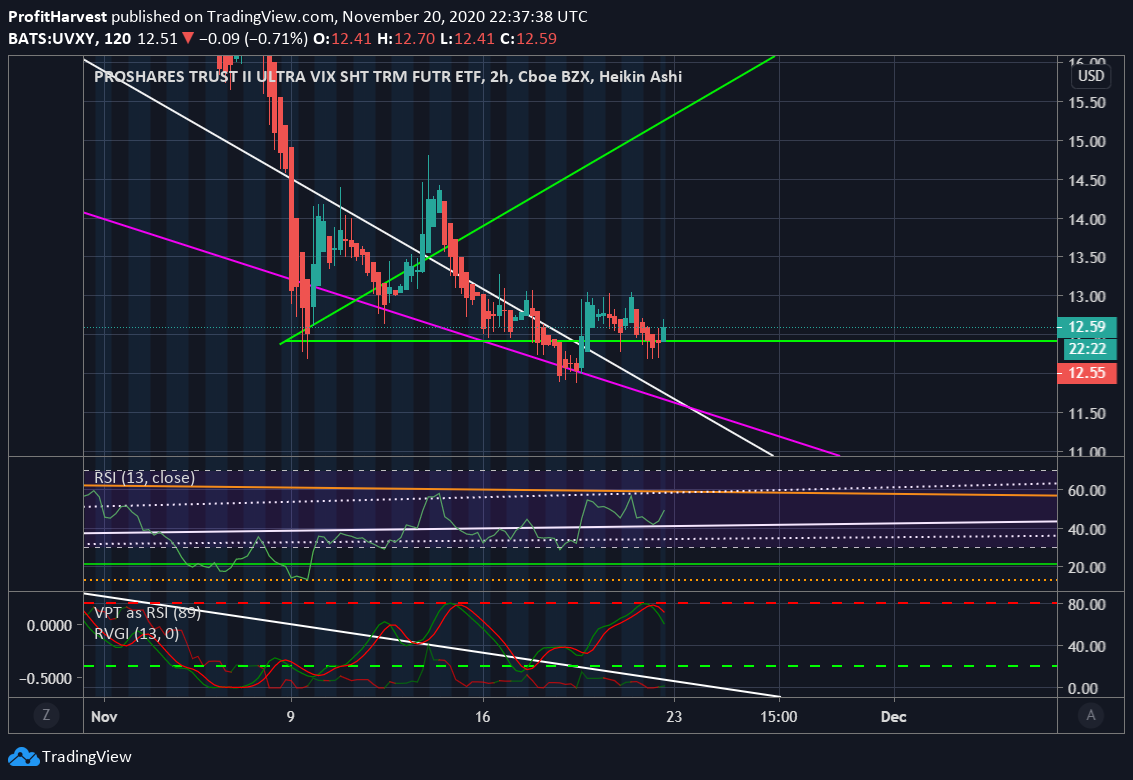The height and width of the screenshot is (780, 1133).
Task: Click the 15.00 price axis label
Action: tap(1087, 142)
